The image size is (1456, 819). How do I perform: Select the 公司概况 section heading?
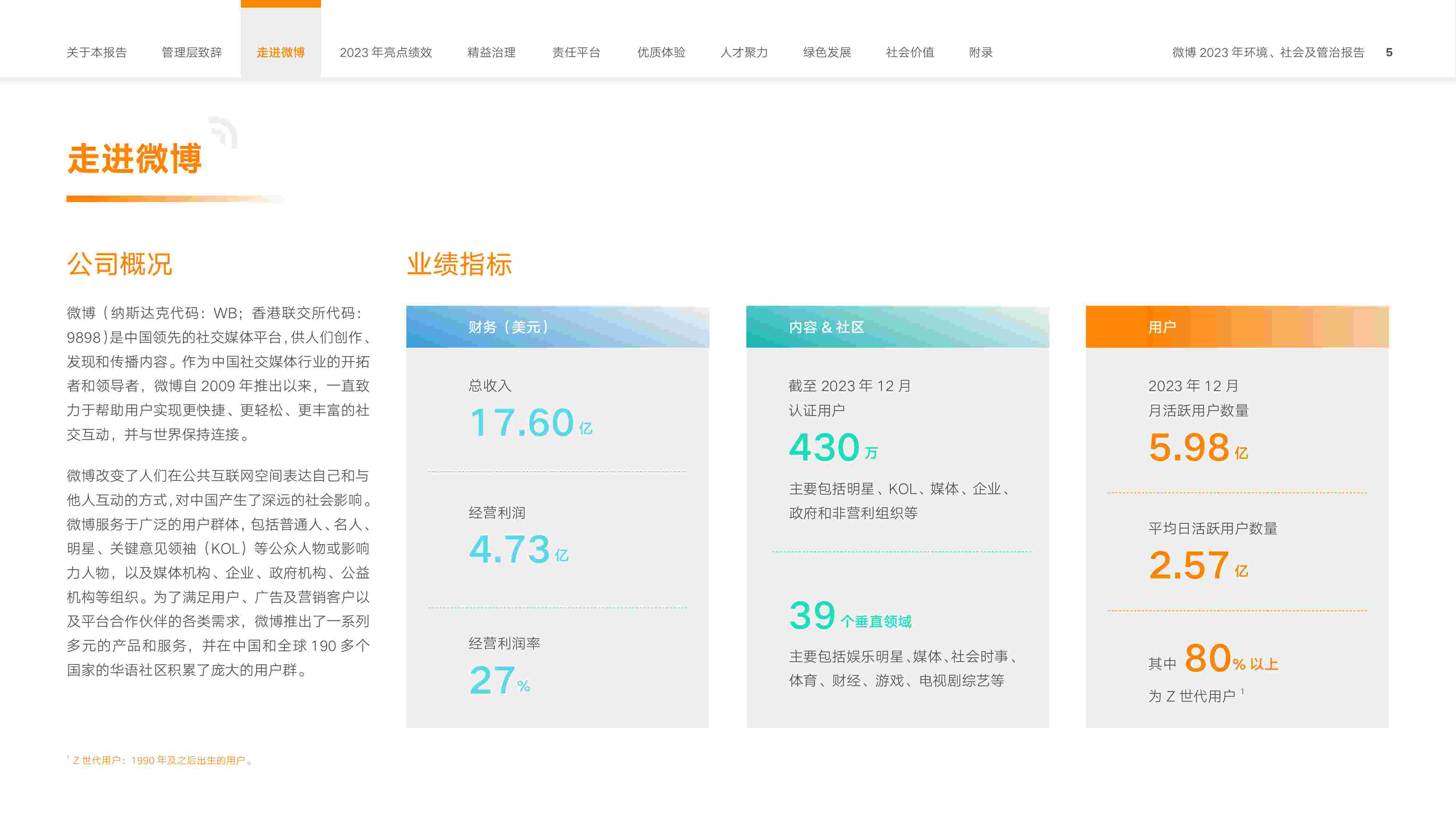click(x=119, y=264)
